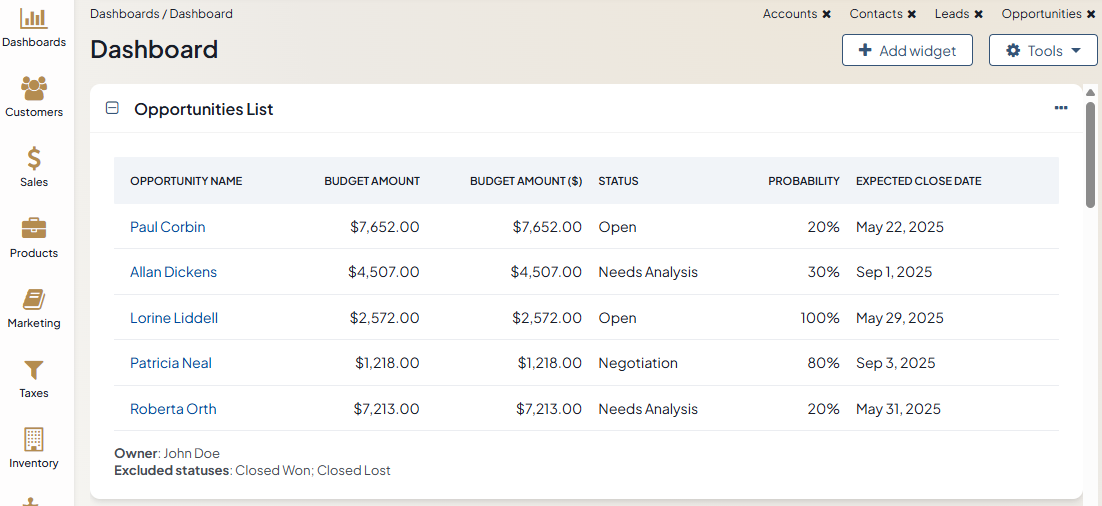Remove the Accounts pinned shortcut
Viewport: 1102px width, 506px height.
[827, 14]
